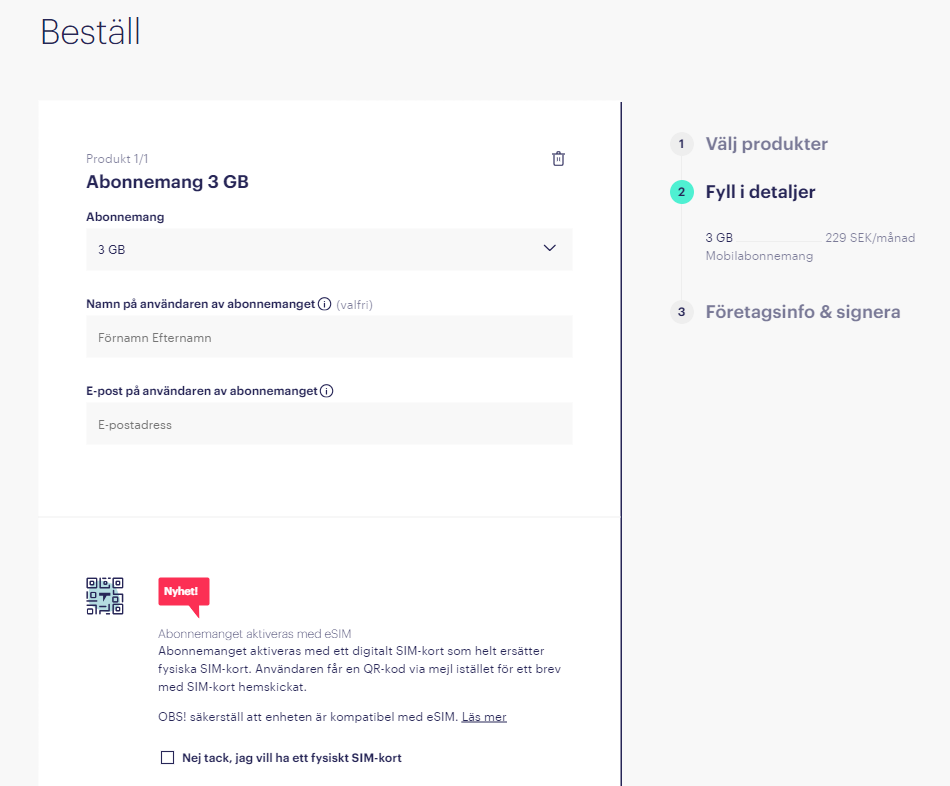Go to step 1 Välj produkter
Image resolution: width=950 pixels, height=786 pixels.
pyautogui.click(x=766, y=144)
